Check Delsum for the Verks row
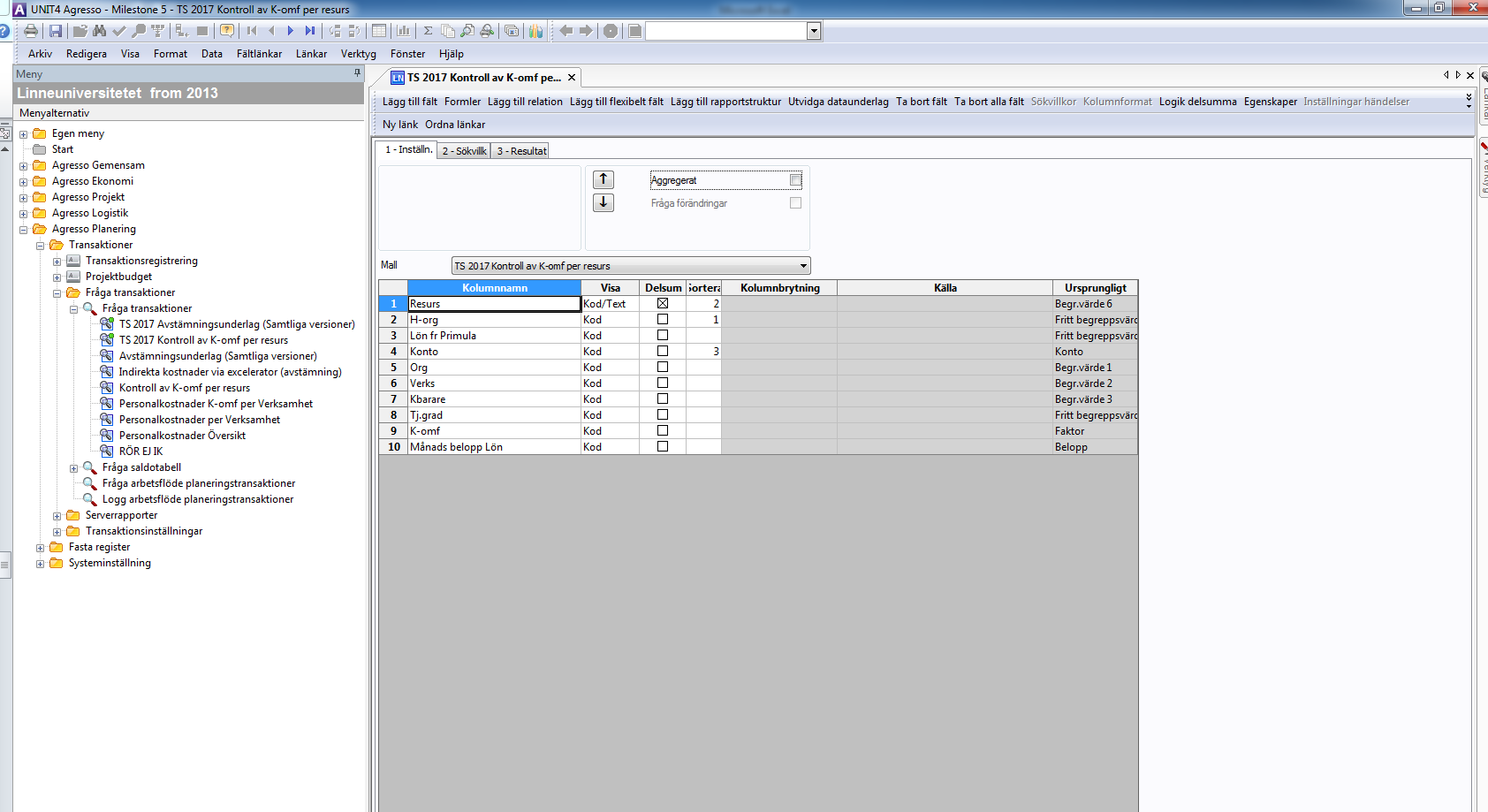This screenshot has height=812, width=1488. [x=663, y=383]
